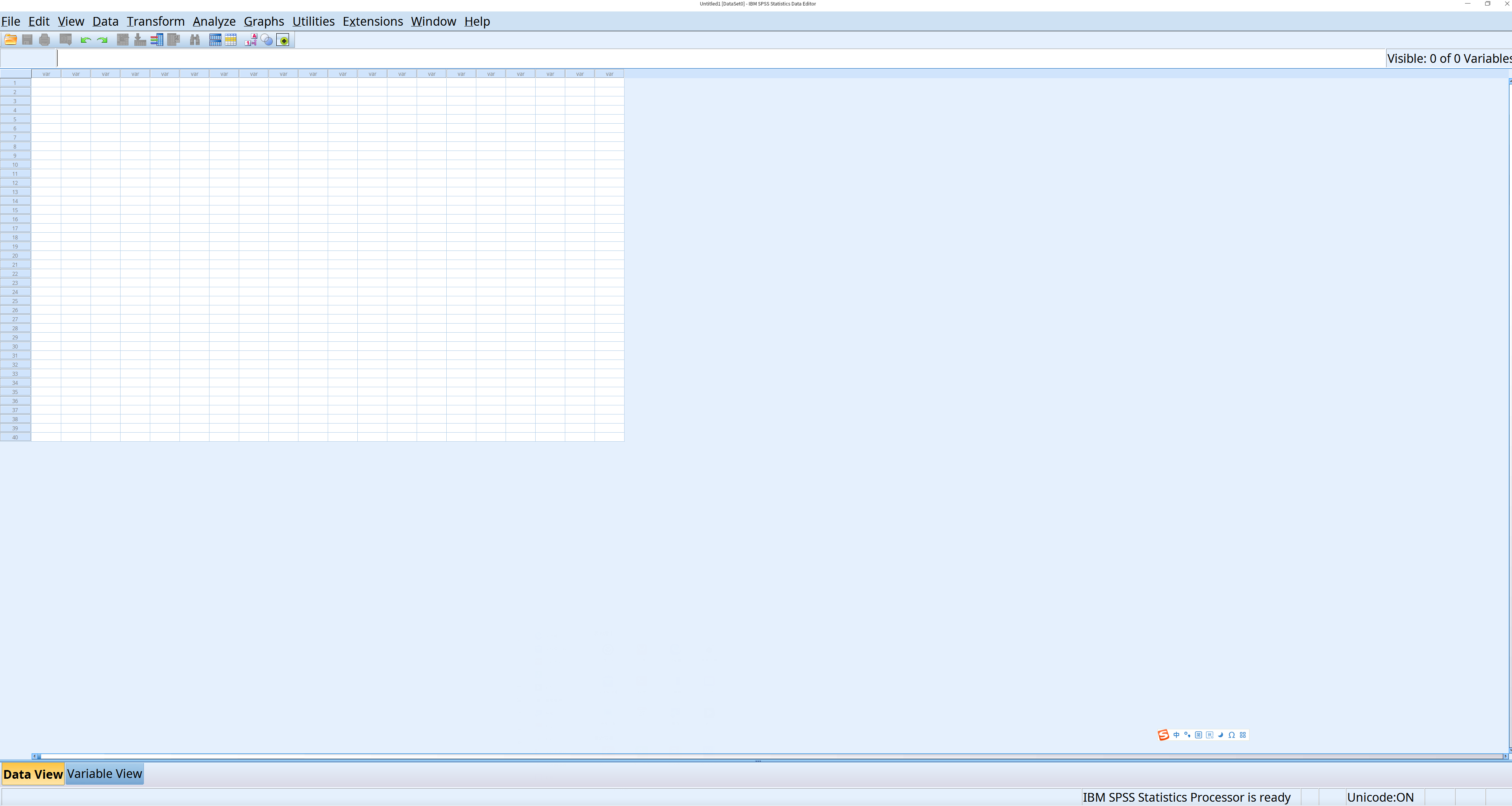Open the Omega special symbols icon

(x=1232, y=735)
